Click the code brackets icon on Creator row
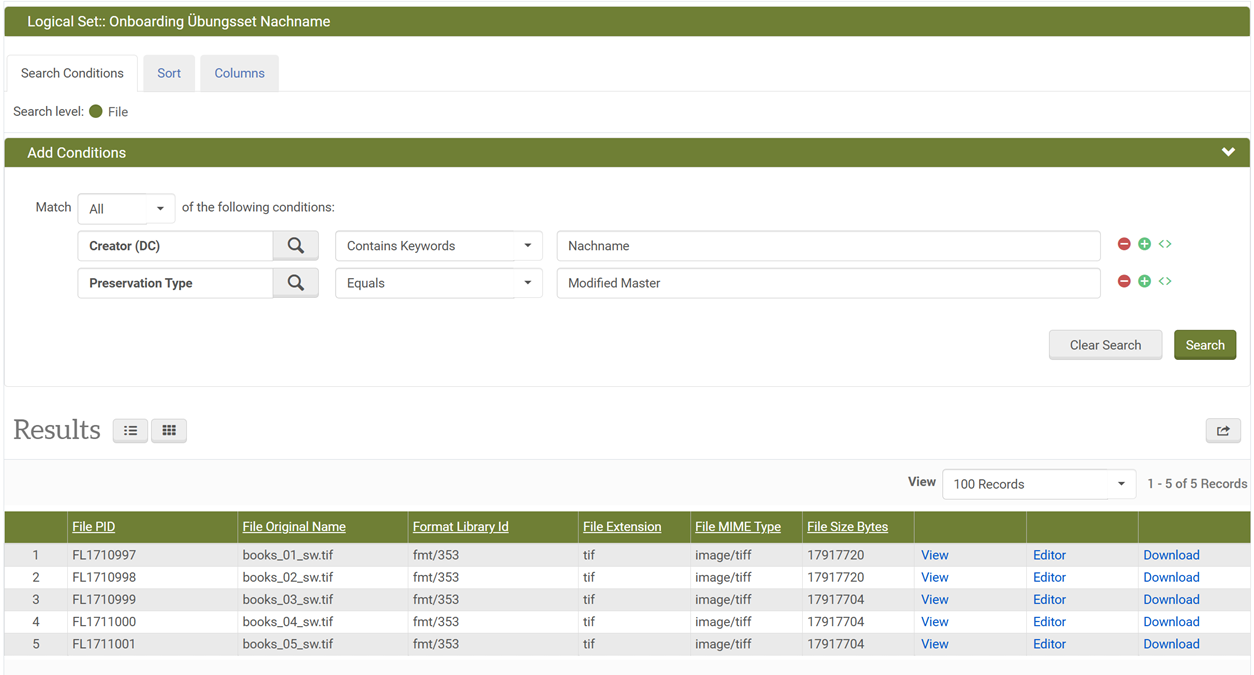Screen dimensions: 1254x675 coord(1165,244)
